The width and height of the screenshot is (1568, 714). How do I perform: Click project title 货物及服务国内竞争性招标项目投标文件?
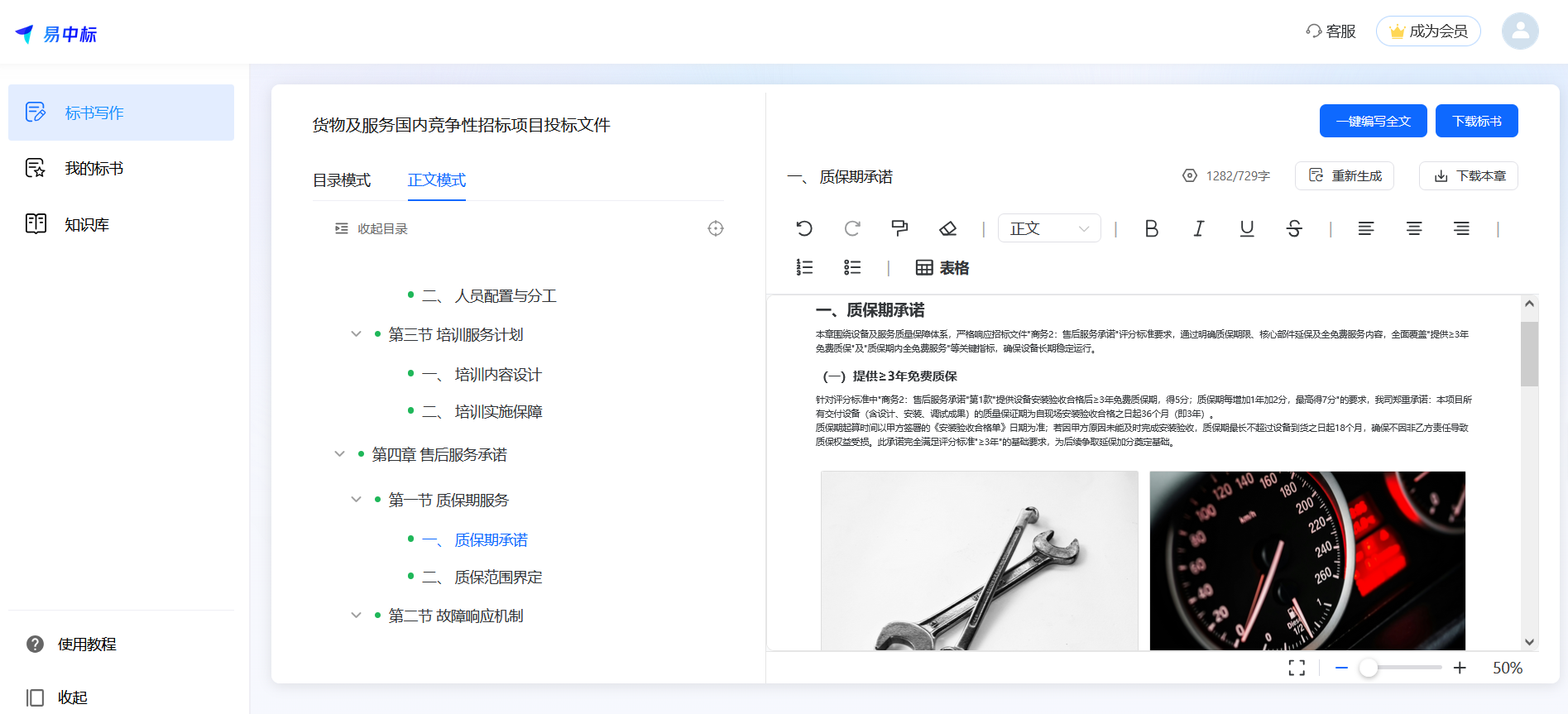pos(462,125)
